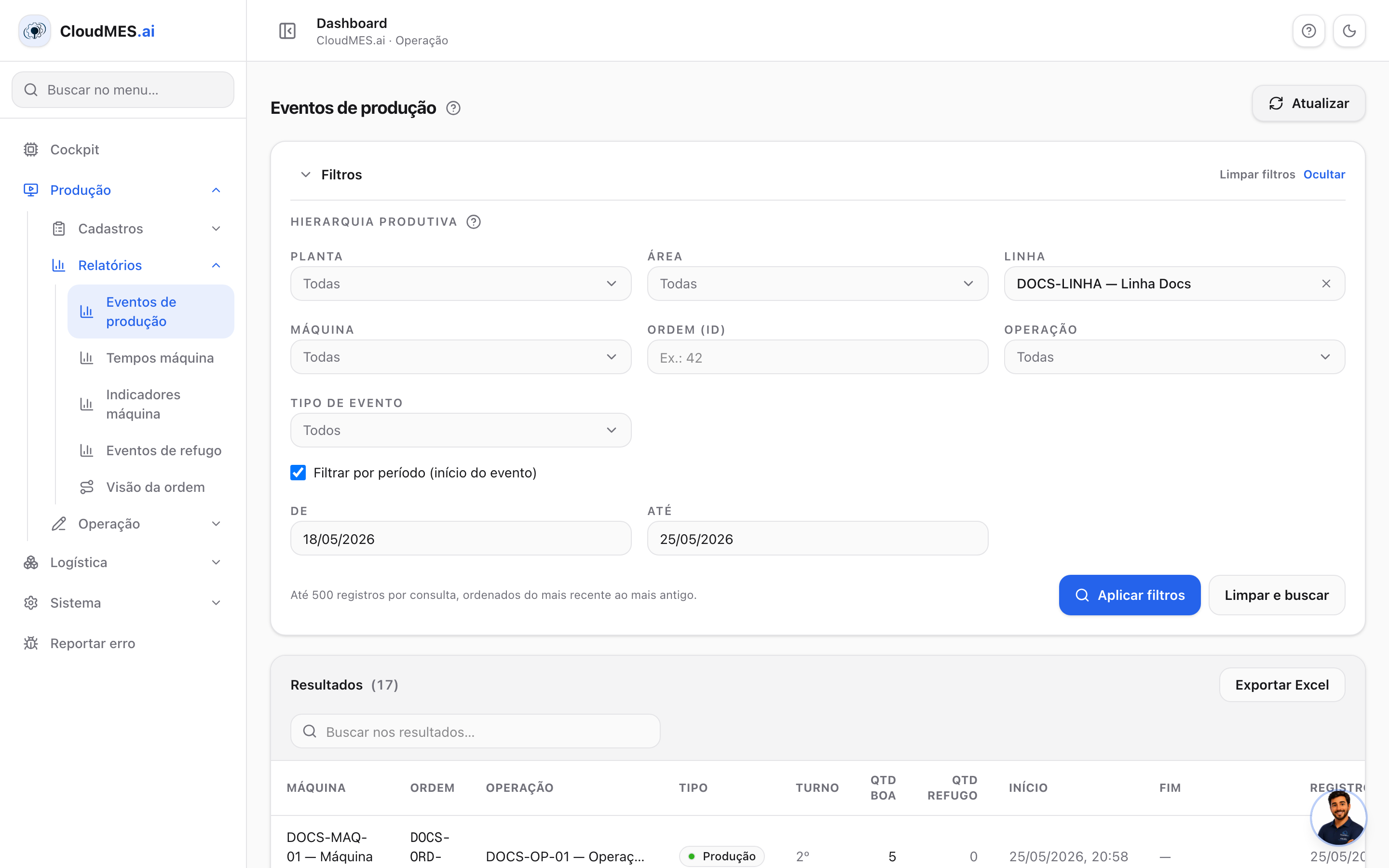Click the Ordem (ID) input field

[817, 357]
